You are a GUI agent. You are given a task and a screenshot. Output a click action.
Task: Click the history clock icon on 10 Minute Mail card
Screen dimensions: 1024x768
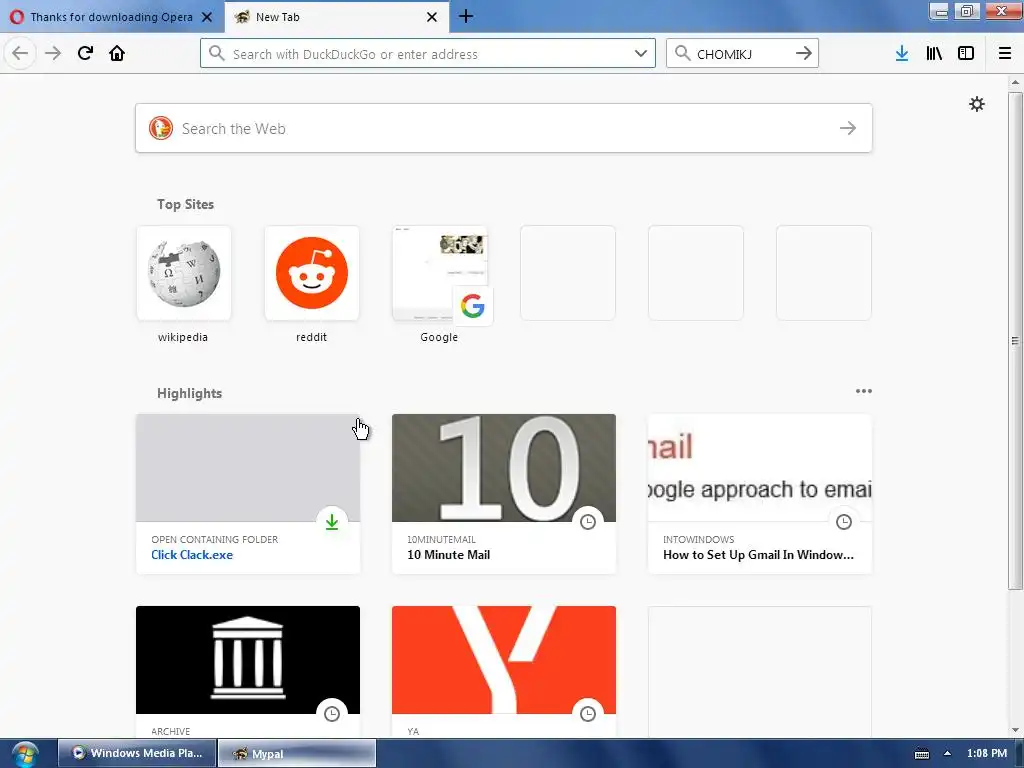588,522
